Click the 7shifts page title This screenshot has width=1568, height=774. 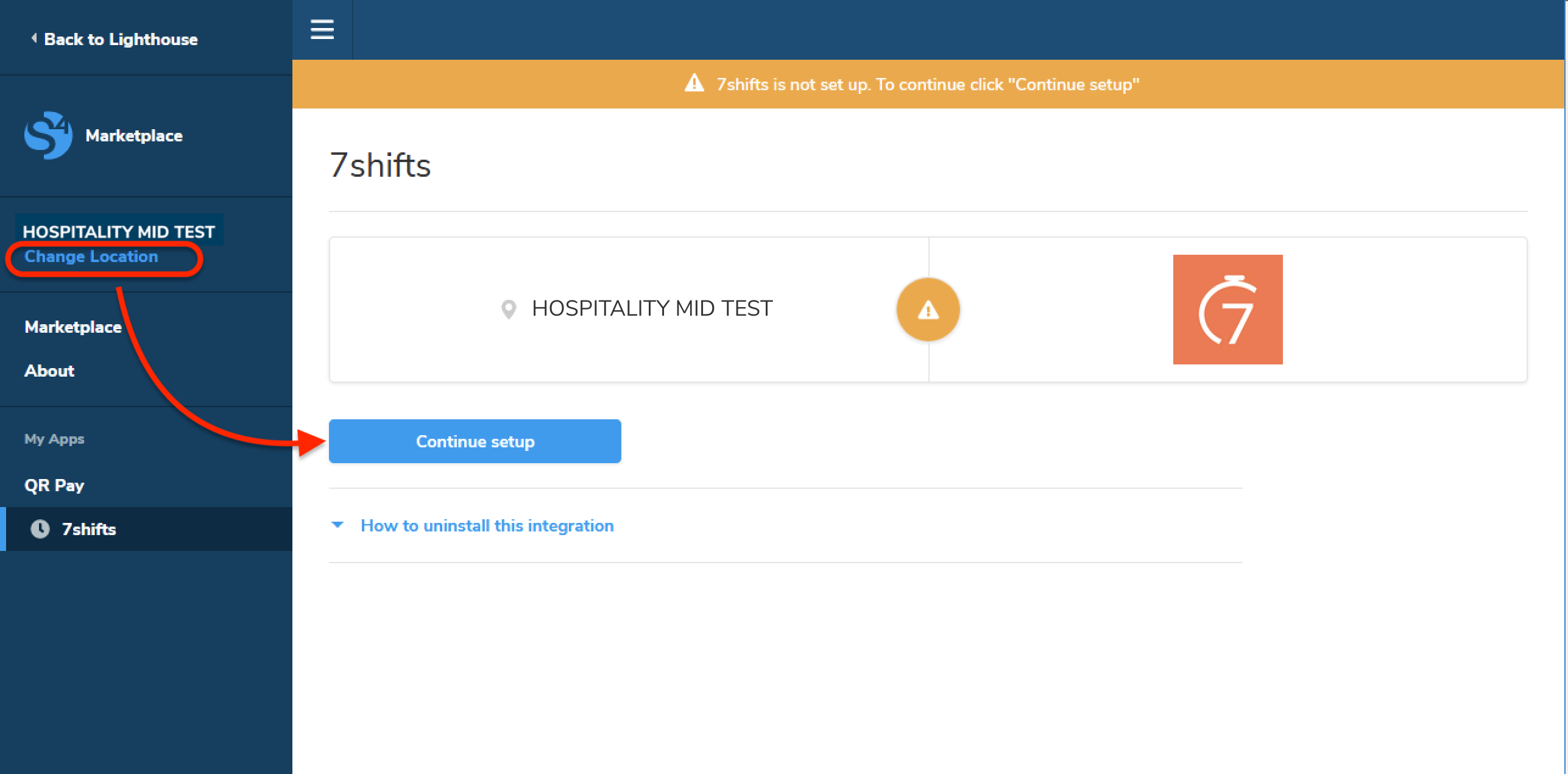[380, 166]
